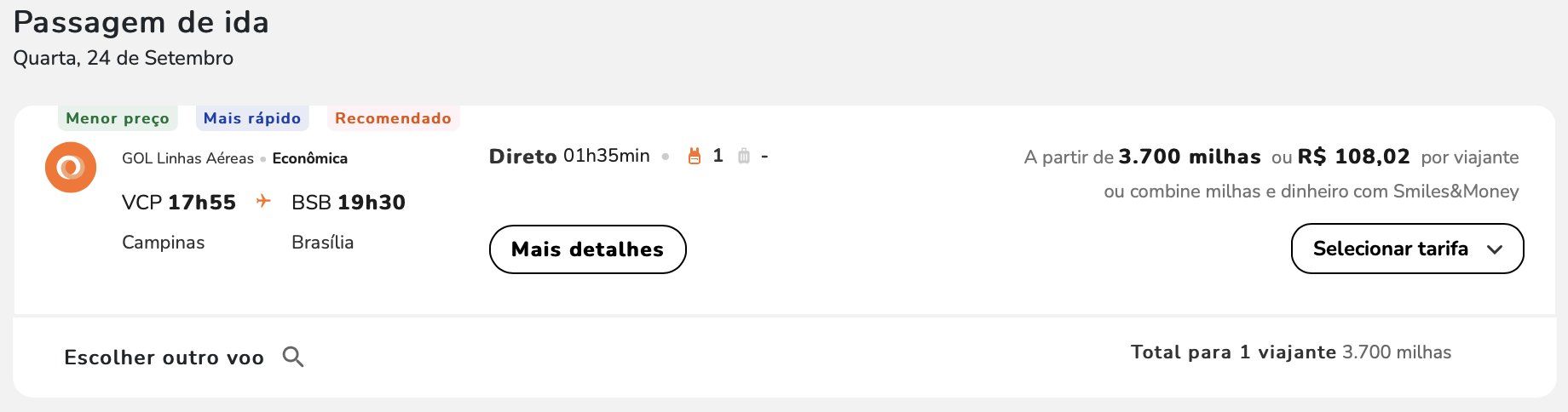Click the grey checked suitcase icon
The image size is (1568, 412).
click(x=744, y=156)
